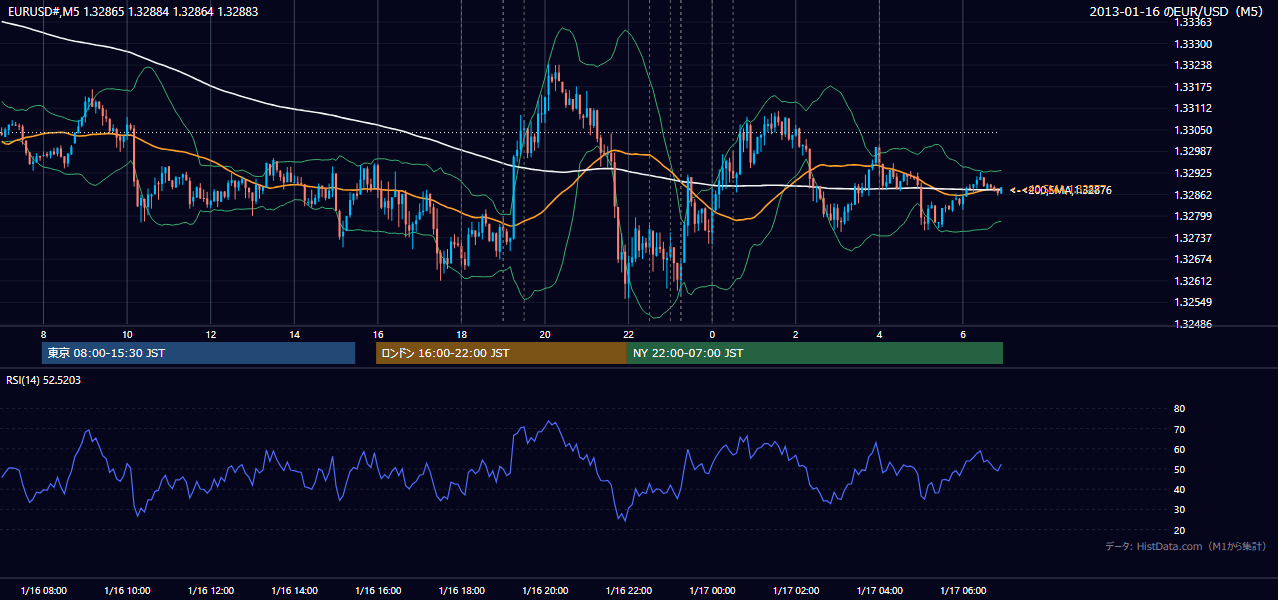Viewport: 1278px width, 600px height.
Task: Click the 1.32737 price axis label
Action: [1192, 238]
